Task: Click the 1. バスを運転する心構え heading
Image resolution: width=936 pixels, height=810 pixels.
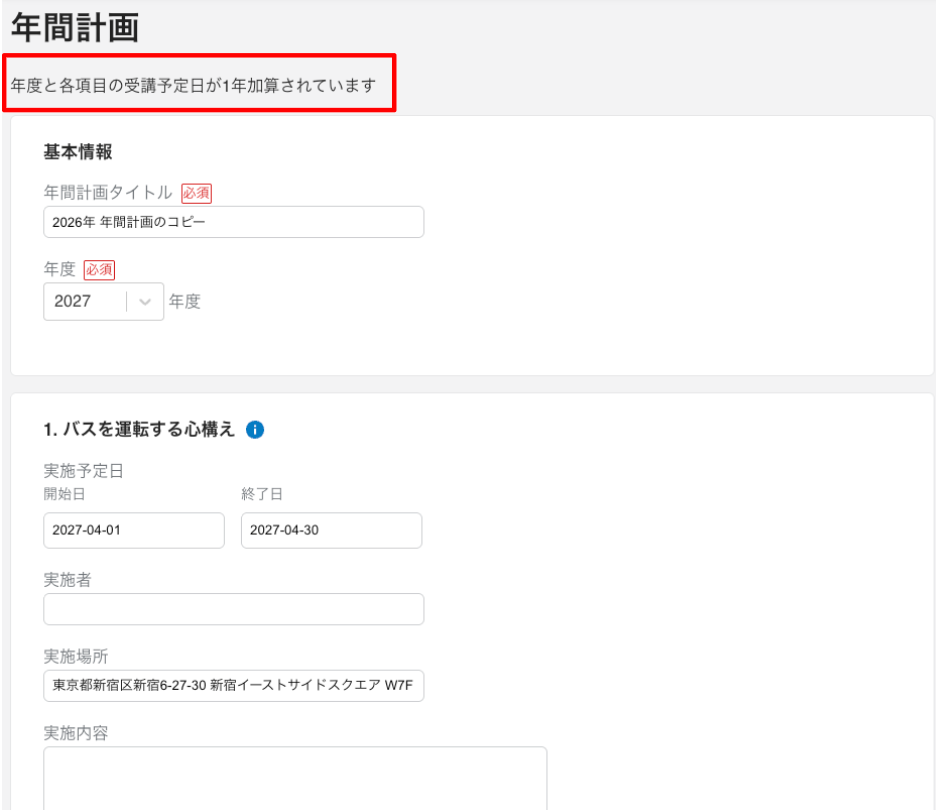Action: pyautogui.click(x=139, y=430)
